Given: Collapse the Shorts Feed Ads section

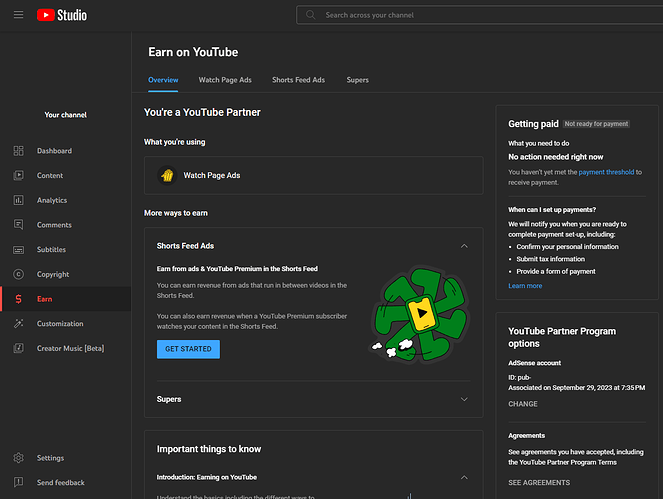Looking at the screenshot, I should (x=464, y=246).
